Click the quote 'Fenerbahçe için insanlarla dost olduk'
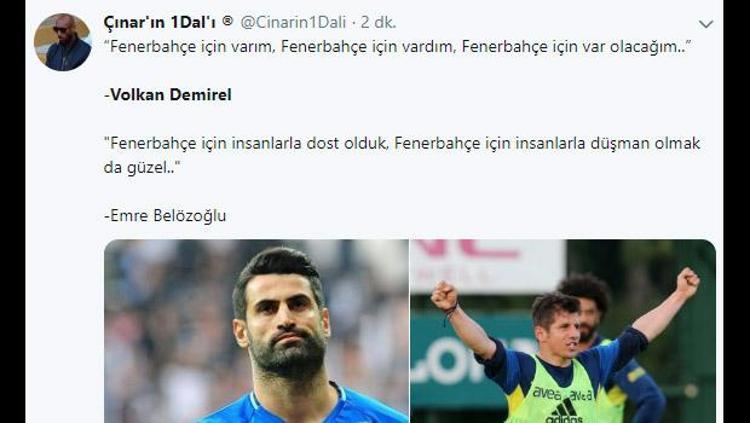 click(245, 143)
